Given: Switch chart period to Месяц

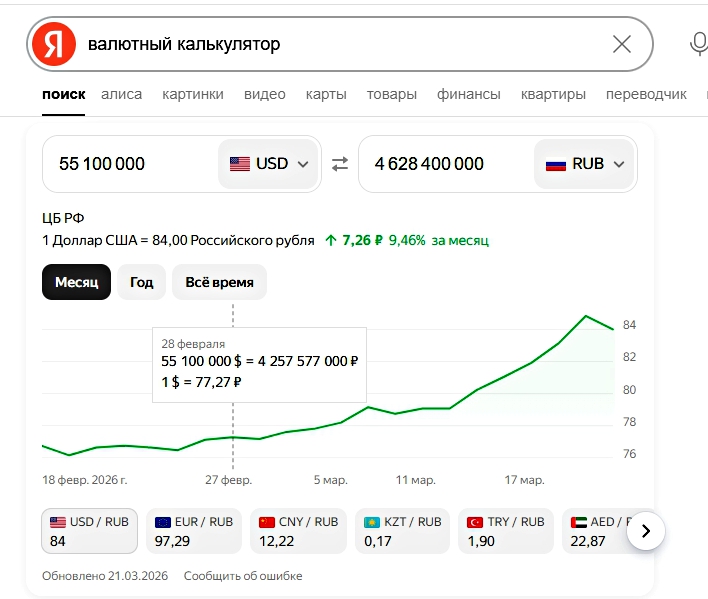Looking at the screenshot, I should tap(76, 282).
